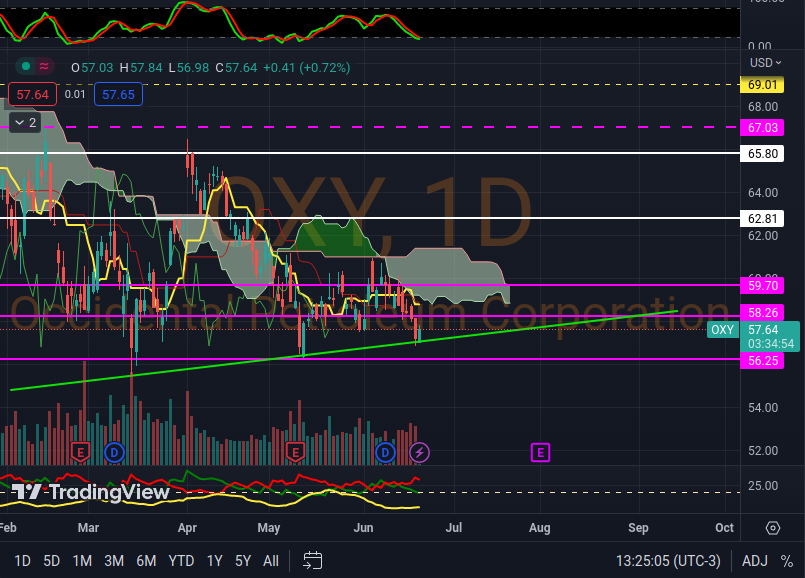Open the blue dividend D marker in March
This screenshot has height=578, width=805.
pos(114,453)
